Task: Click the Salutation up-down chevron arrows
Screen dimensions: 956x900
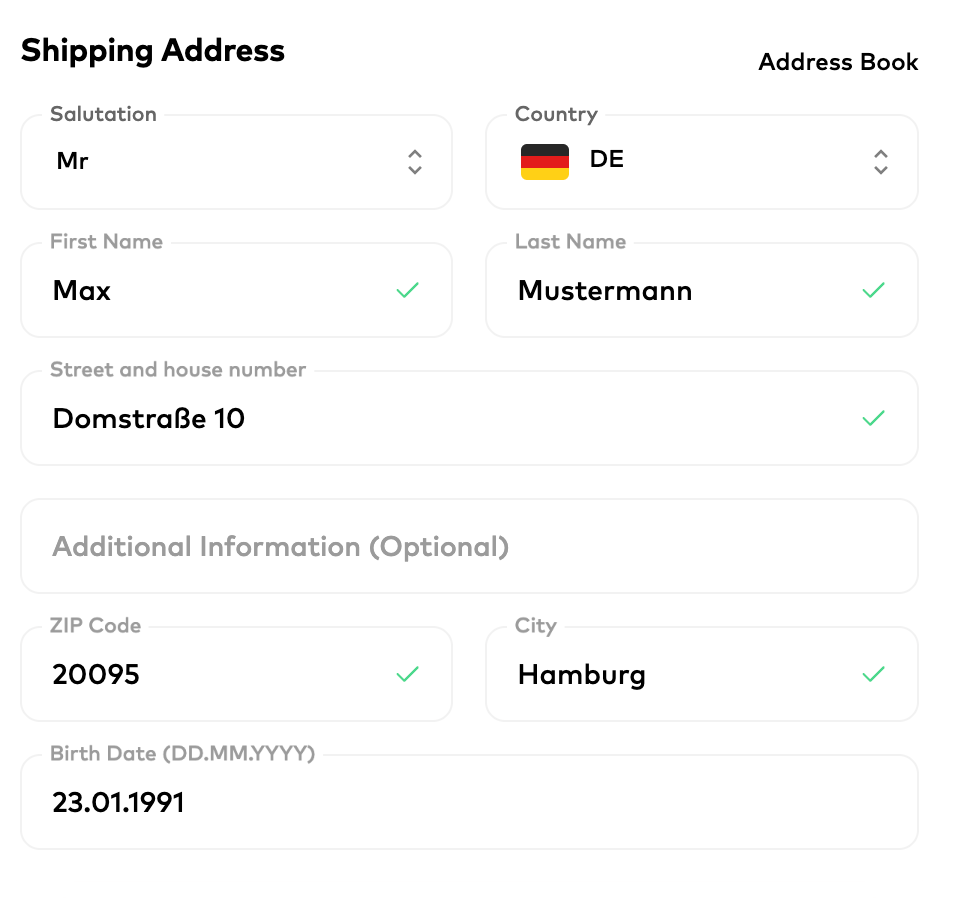Action: pyautogui.click(x=415, y=162)
